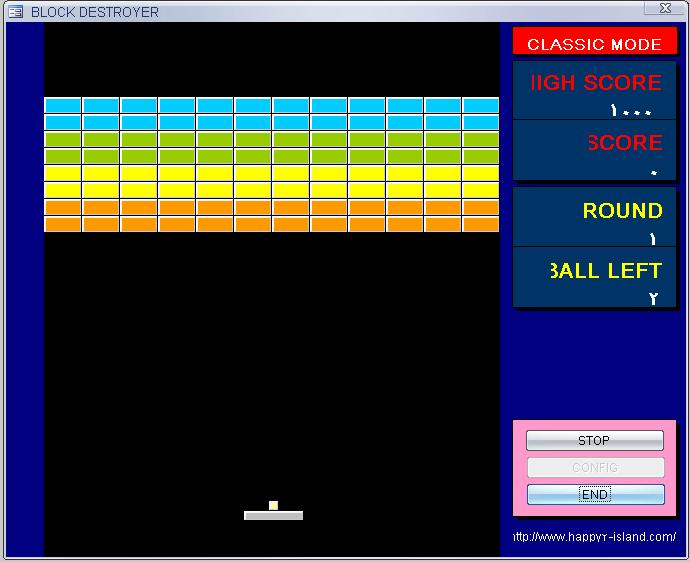Click the SCORE panel
The image size is (690, 562).
(595, 150)
